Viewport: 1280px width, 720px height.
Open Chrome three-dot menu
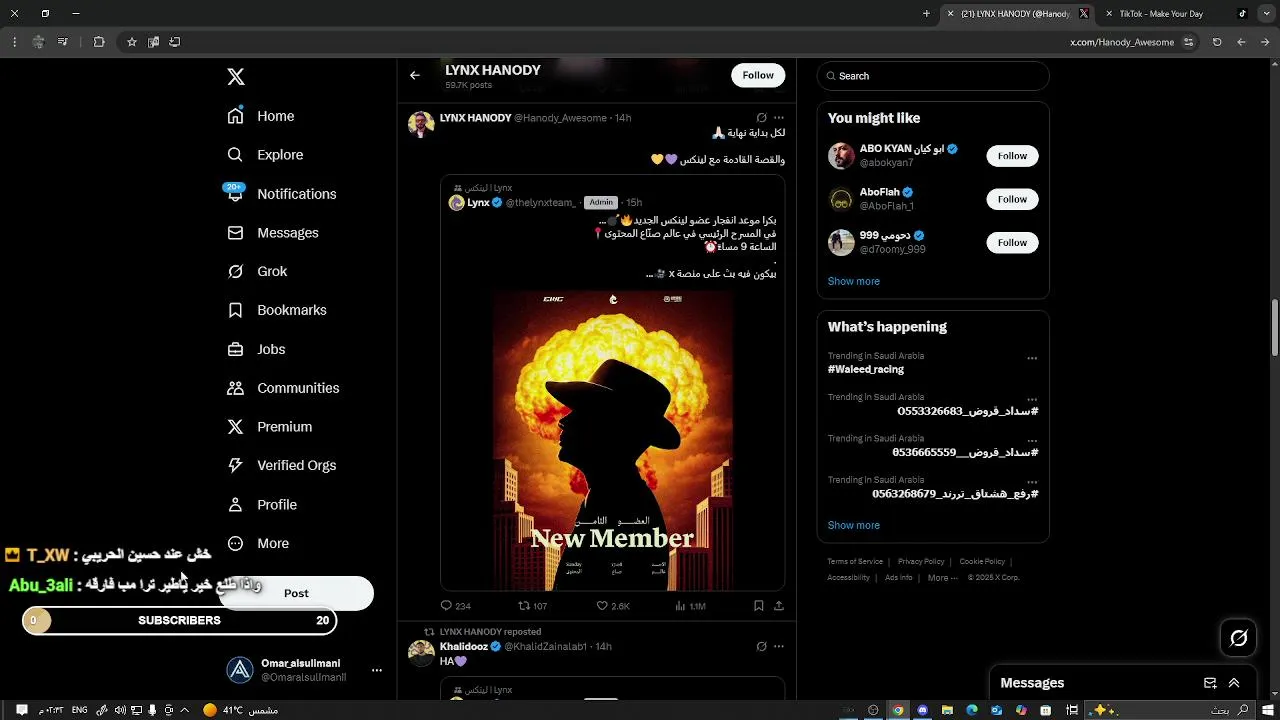(14, 42)
